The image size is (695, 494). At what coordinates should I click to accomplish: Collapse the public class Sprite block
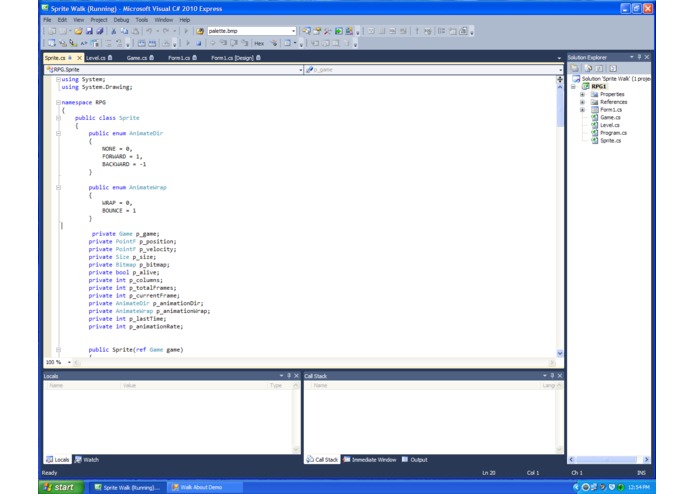tap(58, 118)
